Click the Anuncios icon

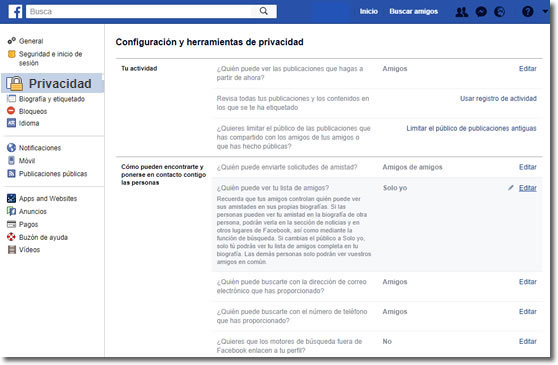tap(11, 211)
